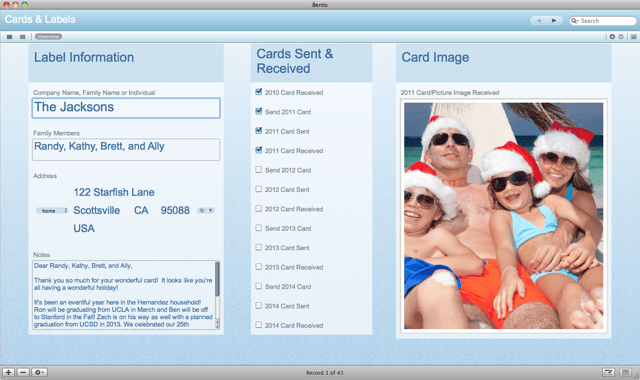Go to the next record arrow

coord(554,20)
